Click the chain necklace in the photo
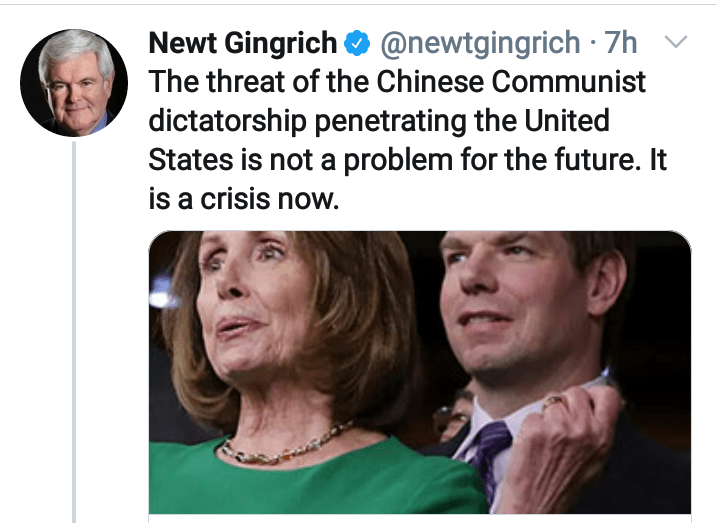This screenshot has width=716, height=523. tap(286, 444)
